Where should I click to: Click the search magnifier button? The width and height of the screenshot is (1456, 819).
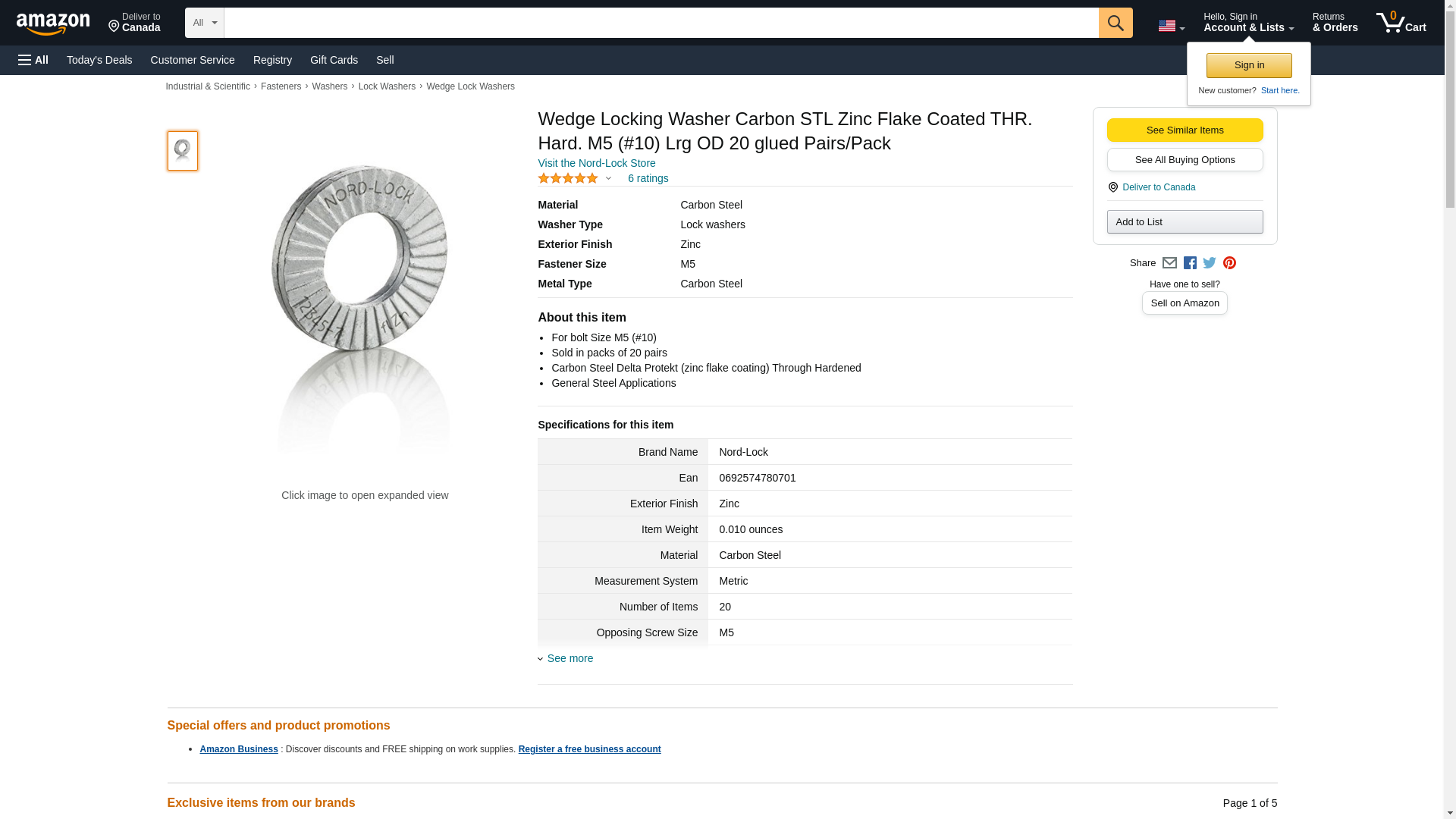click(1115, 23)
